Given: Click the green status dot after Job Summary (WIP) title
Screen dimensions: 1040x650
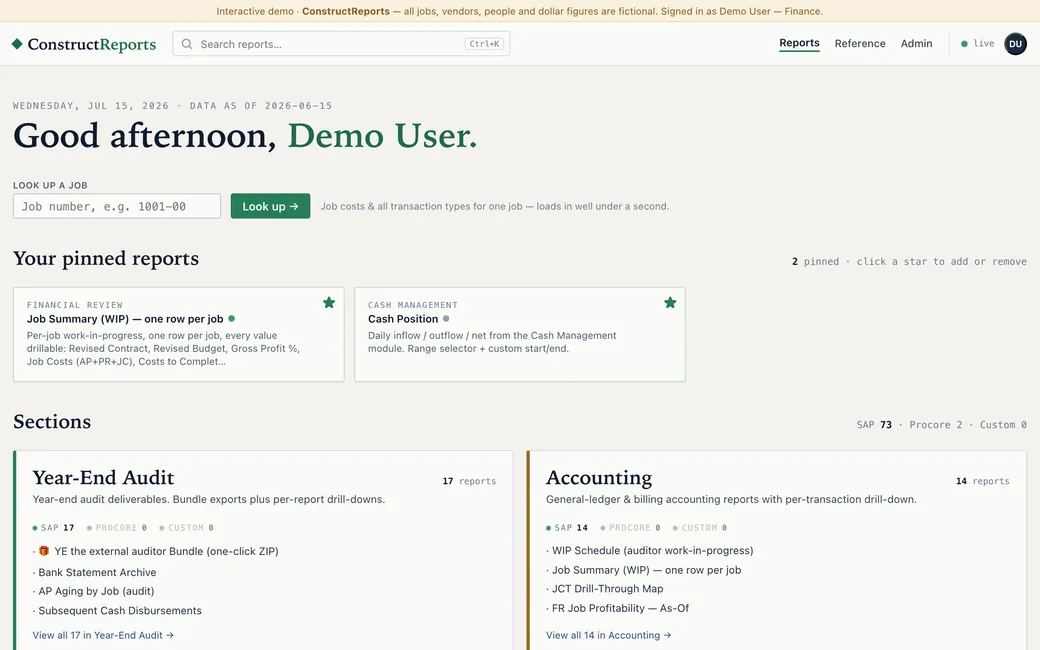Looking at the screenshot, I should point(231,318).
